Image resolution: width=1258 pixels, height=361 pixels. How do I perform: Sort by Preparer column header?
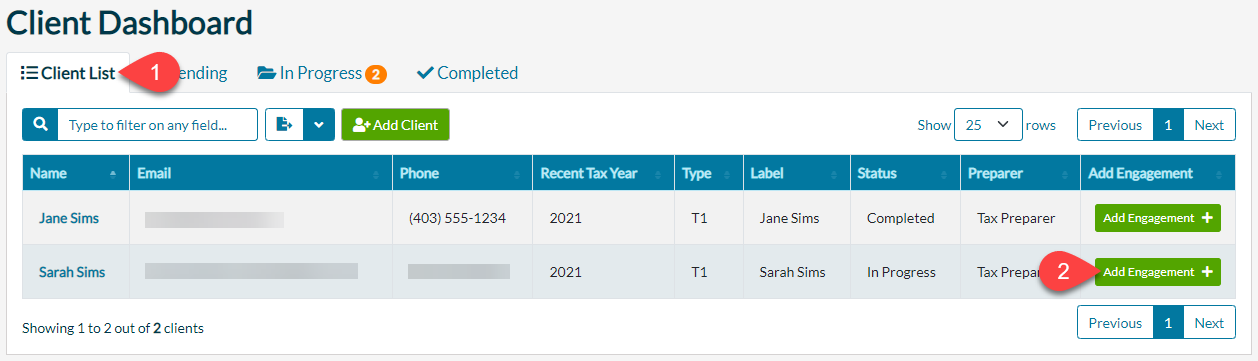click(1020, 173)
